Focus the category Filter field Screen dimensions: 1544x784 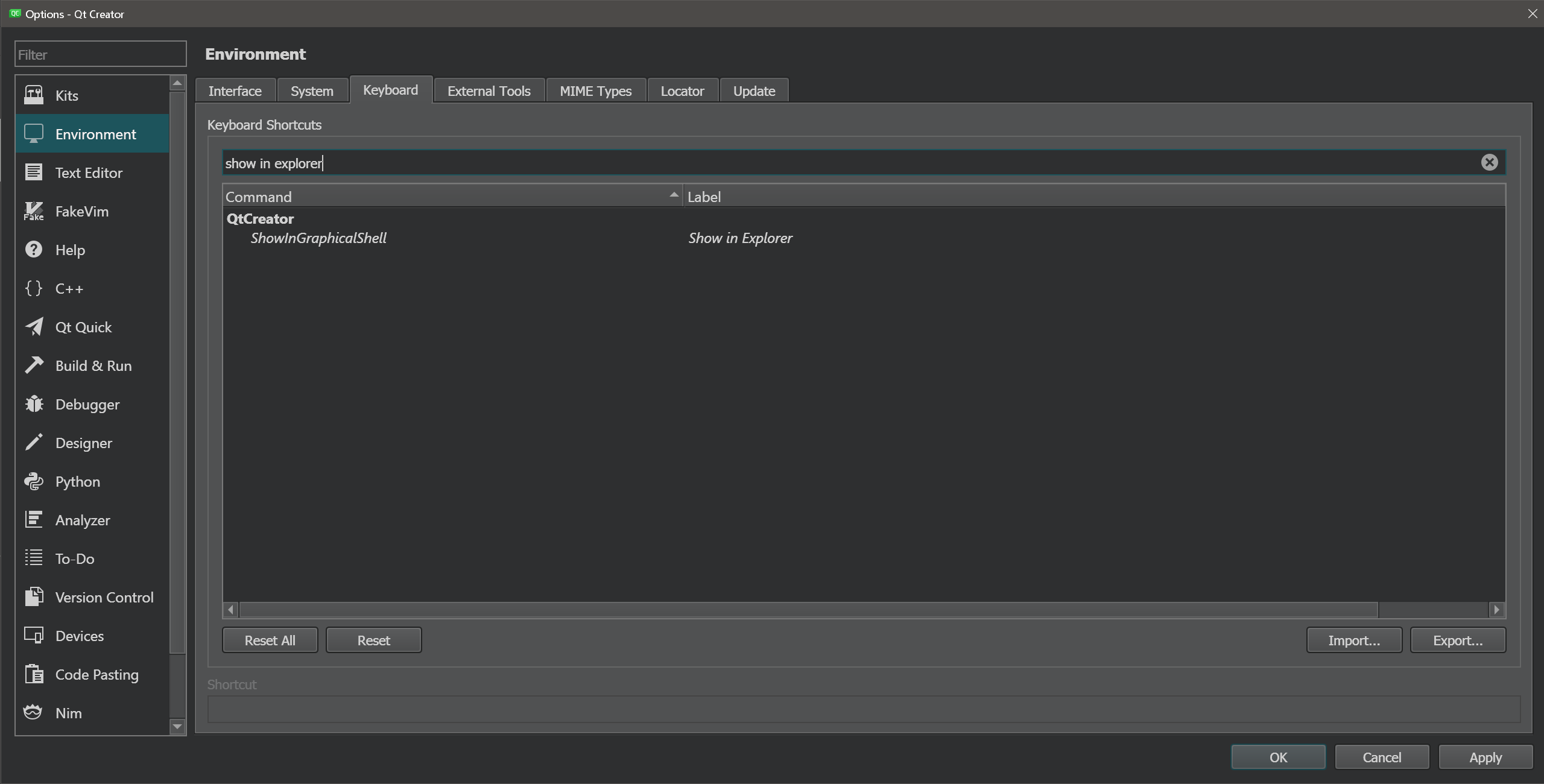click(100, 55)
